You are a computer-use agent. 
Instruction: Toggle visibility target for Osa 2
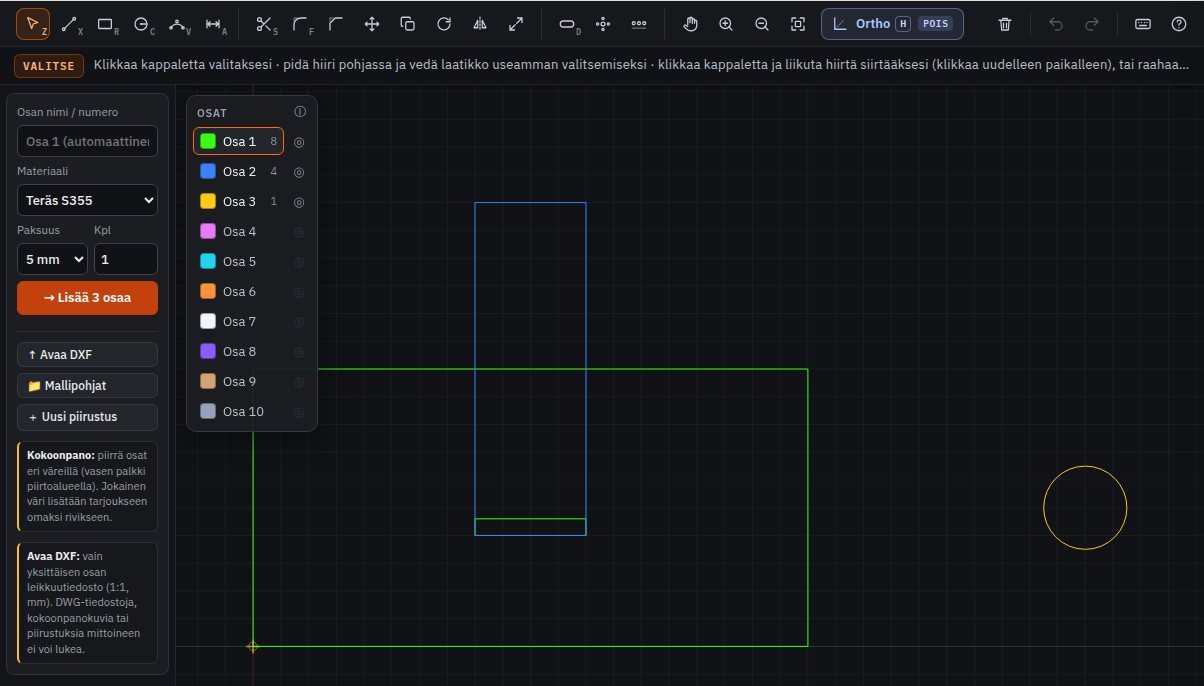(x=299, y=172)
